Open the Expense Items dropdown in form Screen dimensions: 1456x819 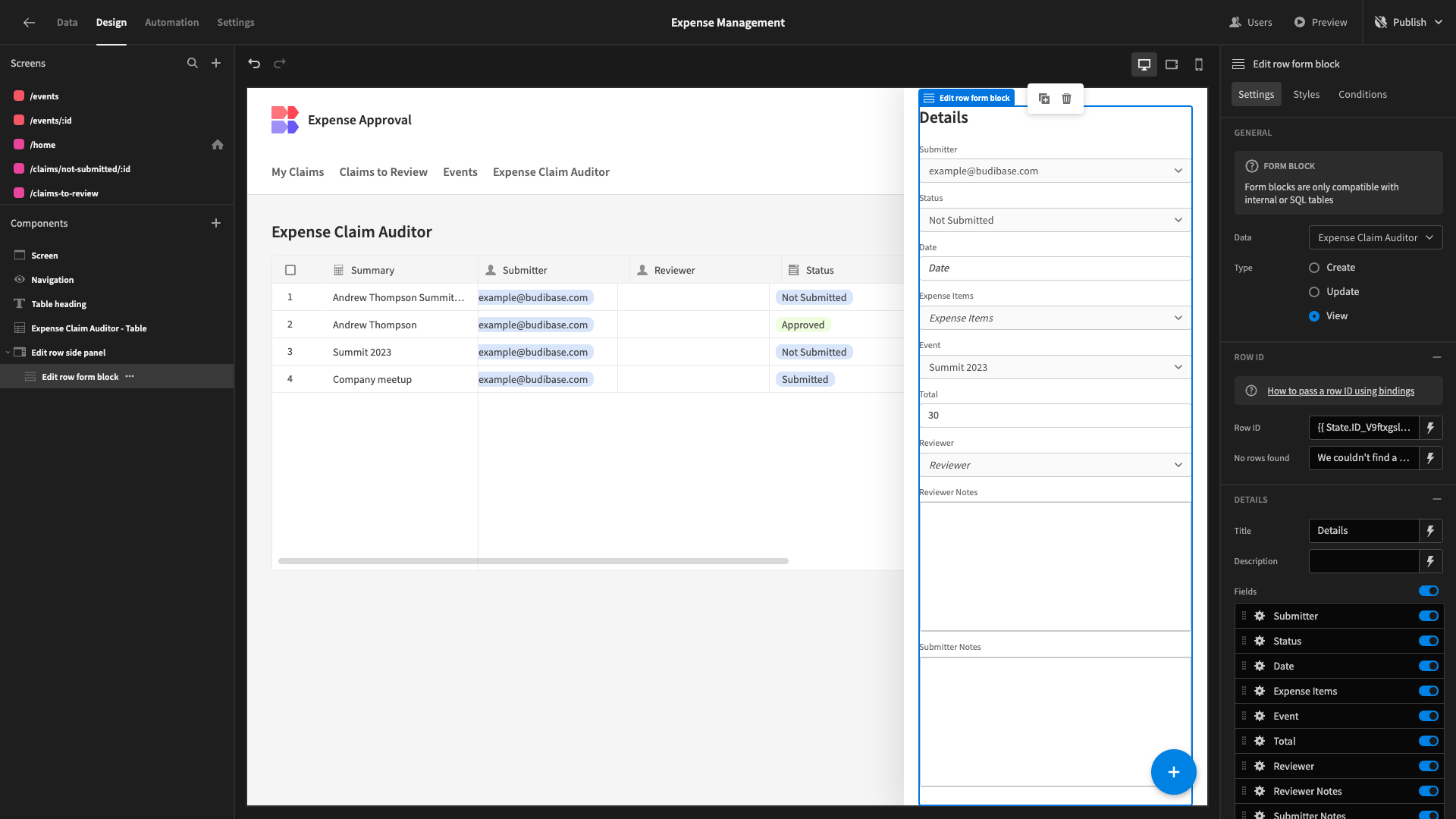tap(1055, 318)
